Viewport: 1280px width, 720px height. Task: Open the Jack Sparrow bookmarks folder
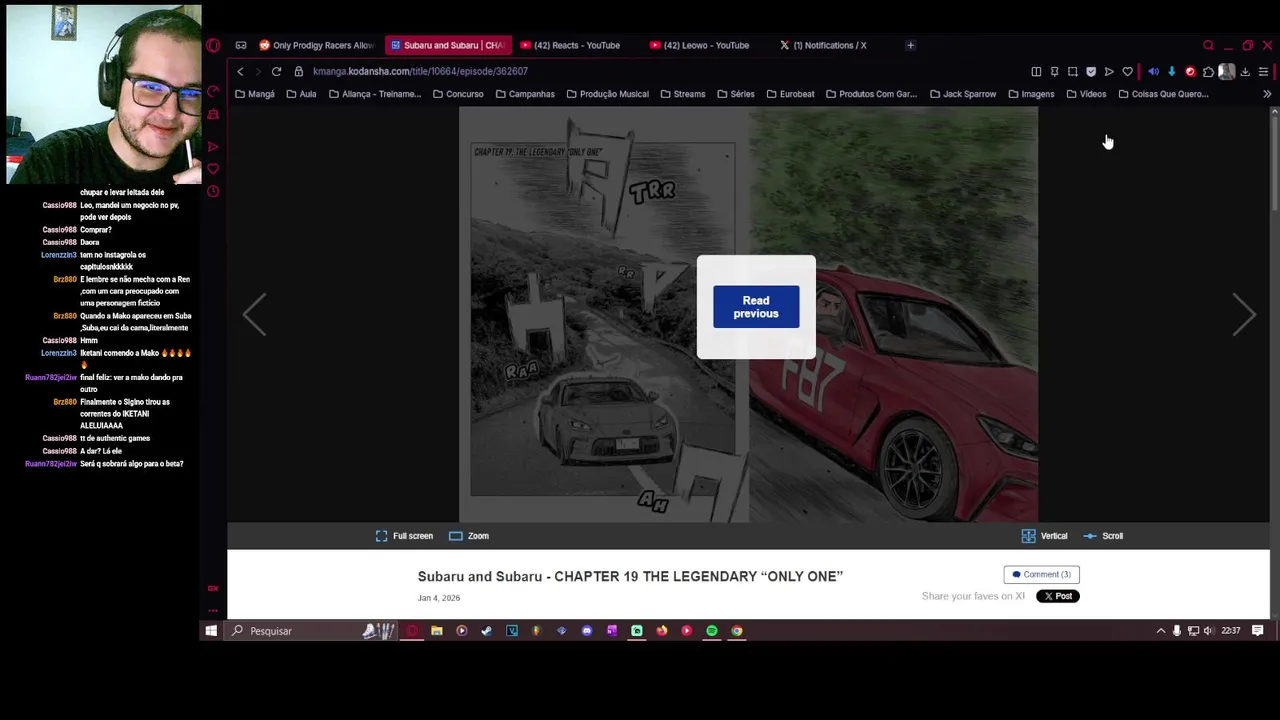click(963, 94)
